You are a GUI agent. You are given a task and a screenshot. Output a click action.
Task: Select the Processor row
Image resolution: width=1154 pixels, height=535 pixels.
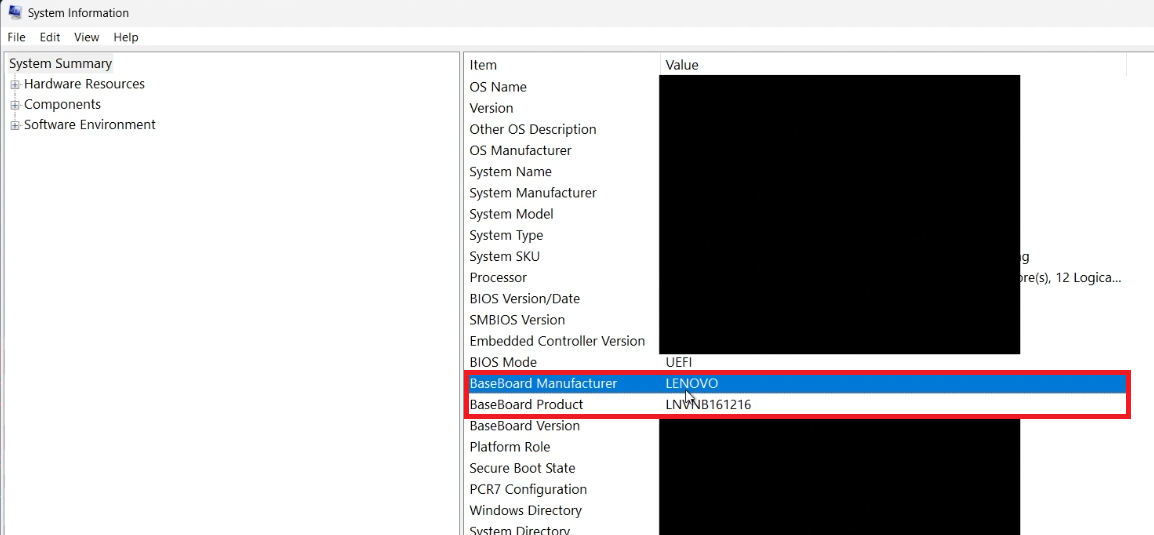point(796,277)
